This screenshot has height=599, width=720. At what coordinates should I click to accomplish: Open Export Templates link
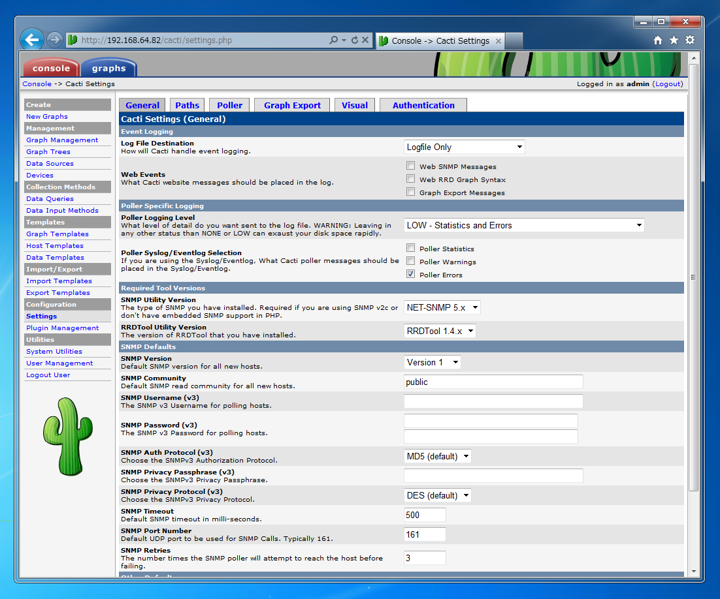[x=58, y=292]
